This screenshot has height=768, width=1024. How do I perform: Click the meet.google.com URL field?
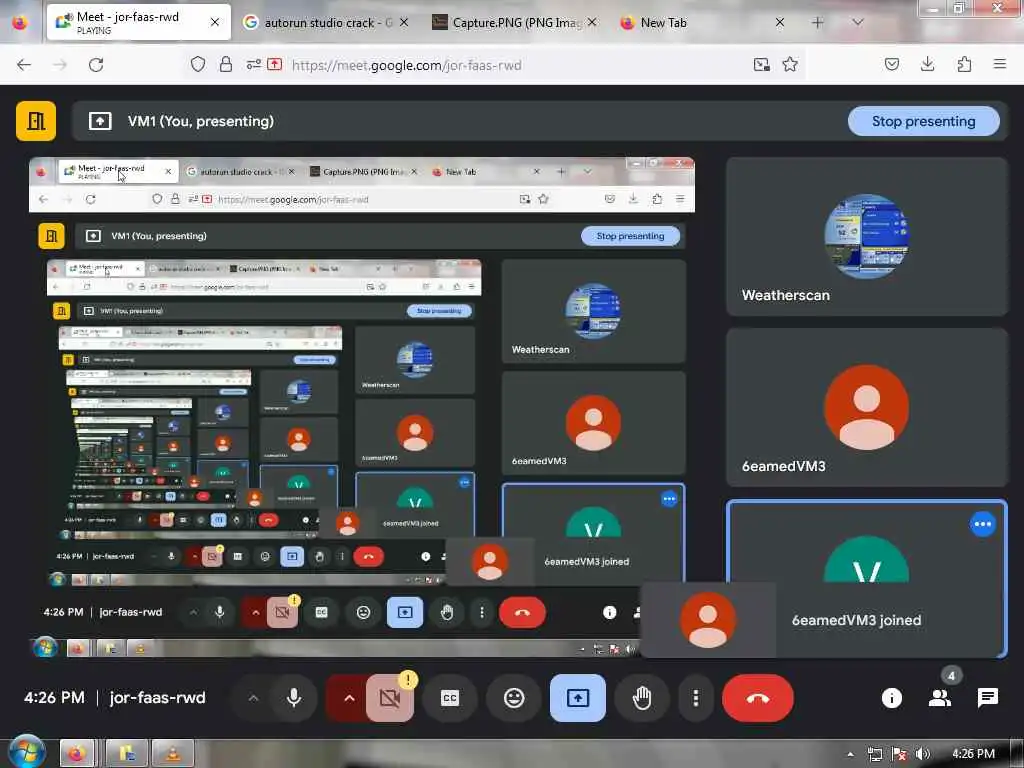406,65
